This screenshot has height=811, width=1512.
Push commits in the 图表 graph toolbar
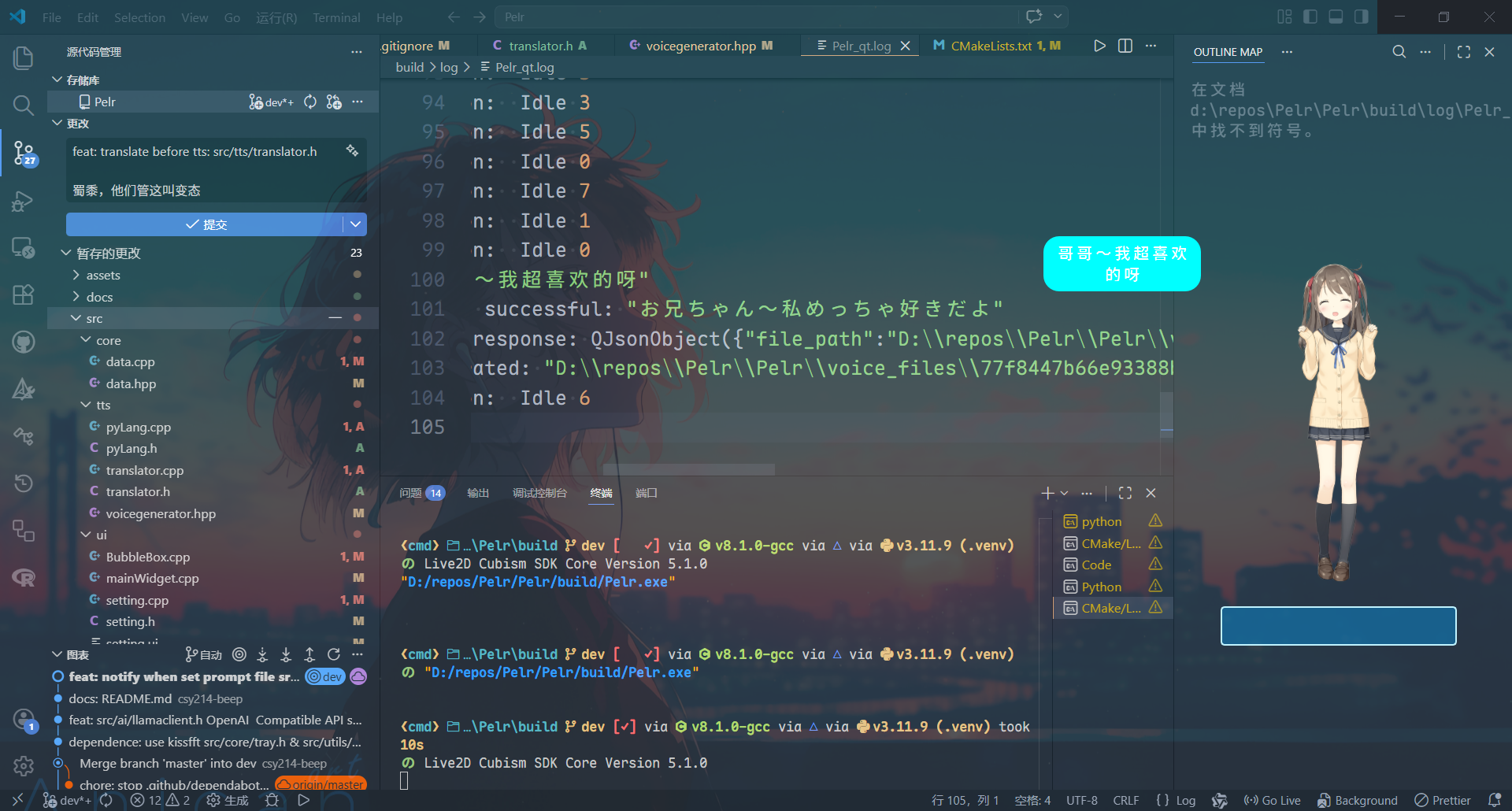[309, 654]
